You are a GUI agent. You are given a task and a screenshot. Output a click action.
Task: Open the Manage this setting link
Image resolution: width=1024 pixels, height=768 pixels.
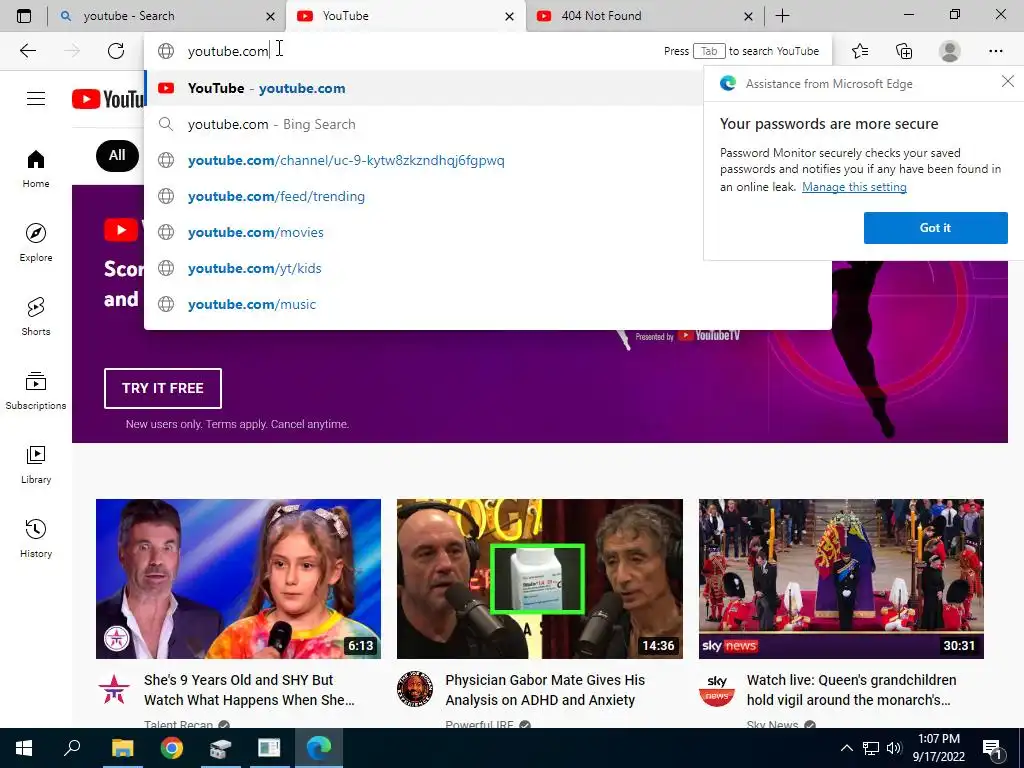(854, 187)
